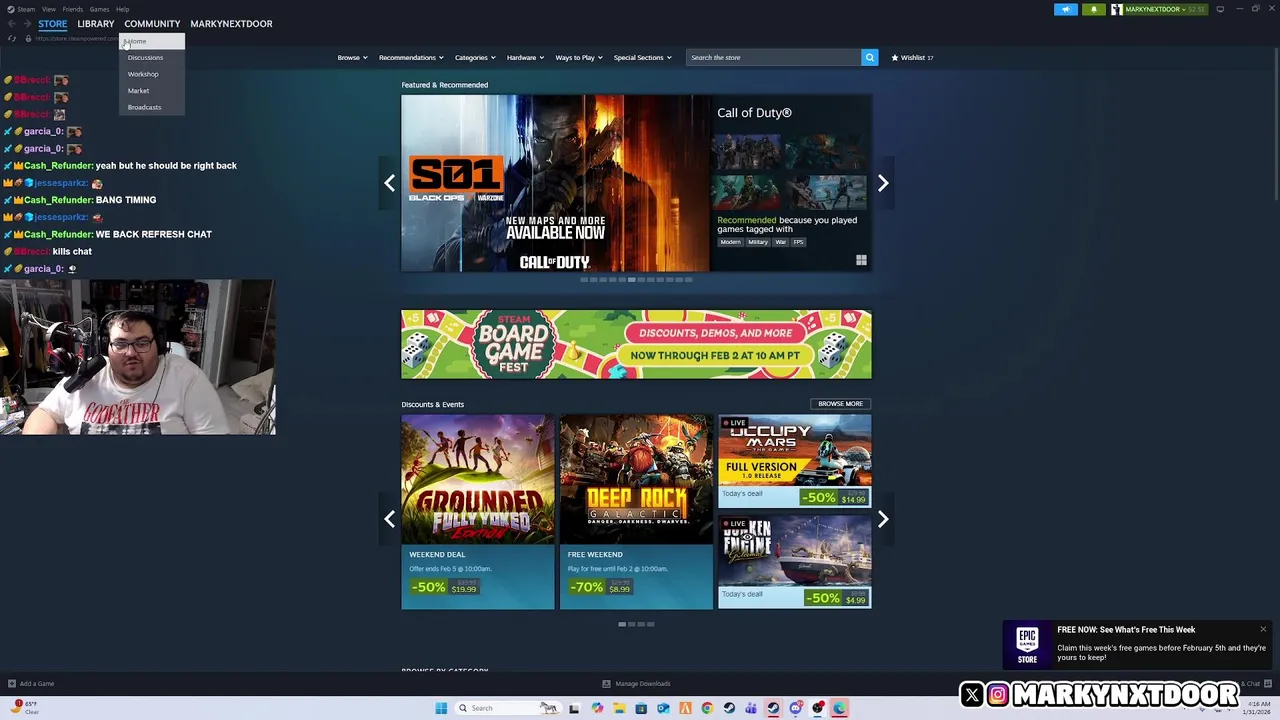The height and width of the screenshot is (720, 1280).
Task: Click the Add a Game plus icon
Action: point(12,684)
